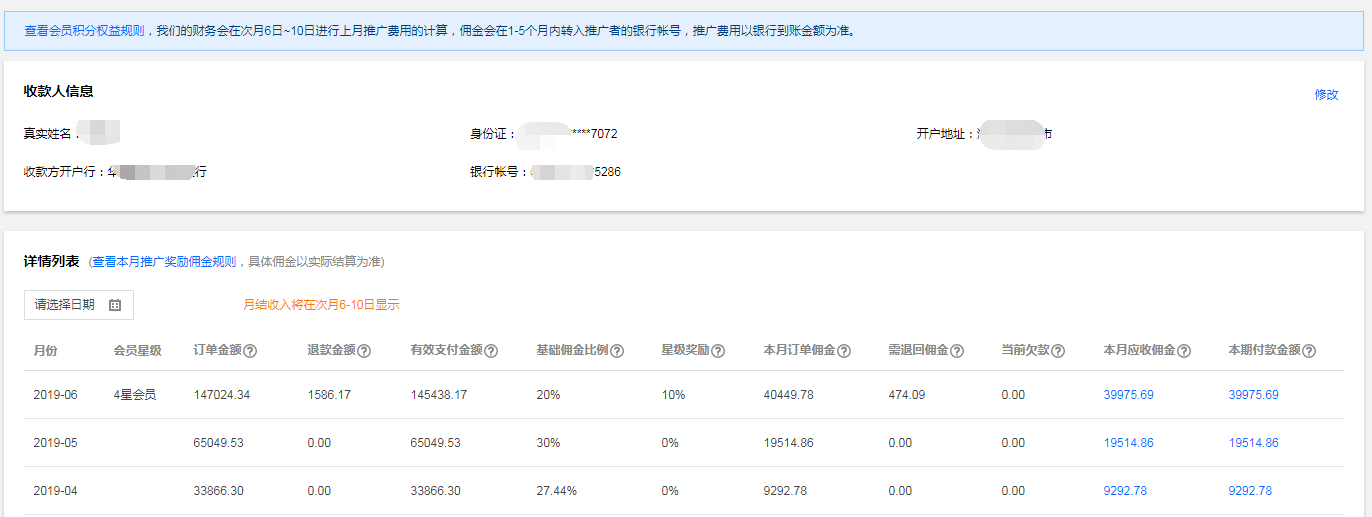The image size is (1372, 517).
Task: Click question mark next to 星级奖励
Action: coord(718,351)
